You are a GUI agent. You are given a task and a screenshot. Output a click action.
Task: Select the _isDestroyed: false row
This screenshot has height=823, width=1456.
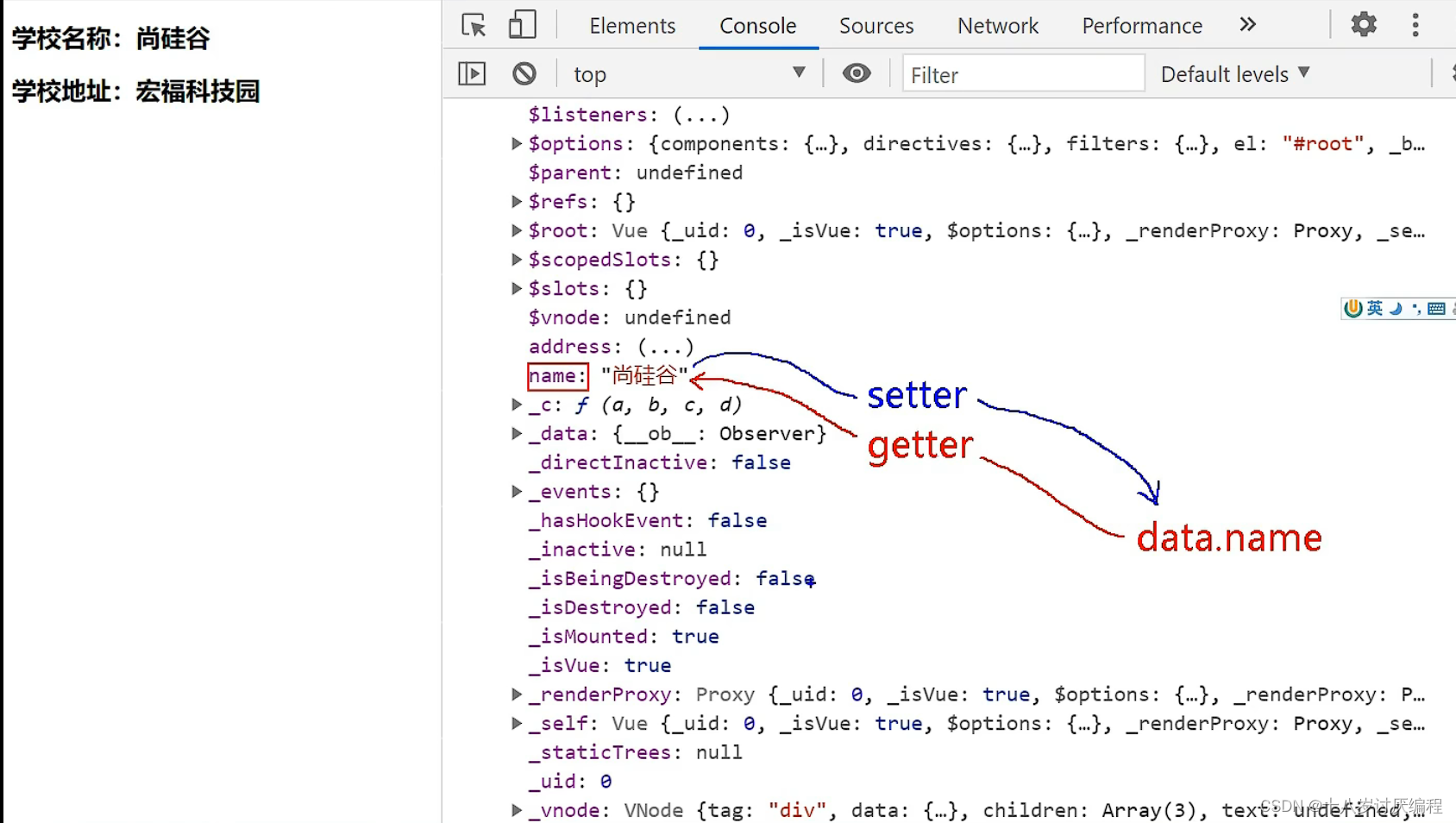coord(642,607)
